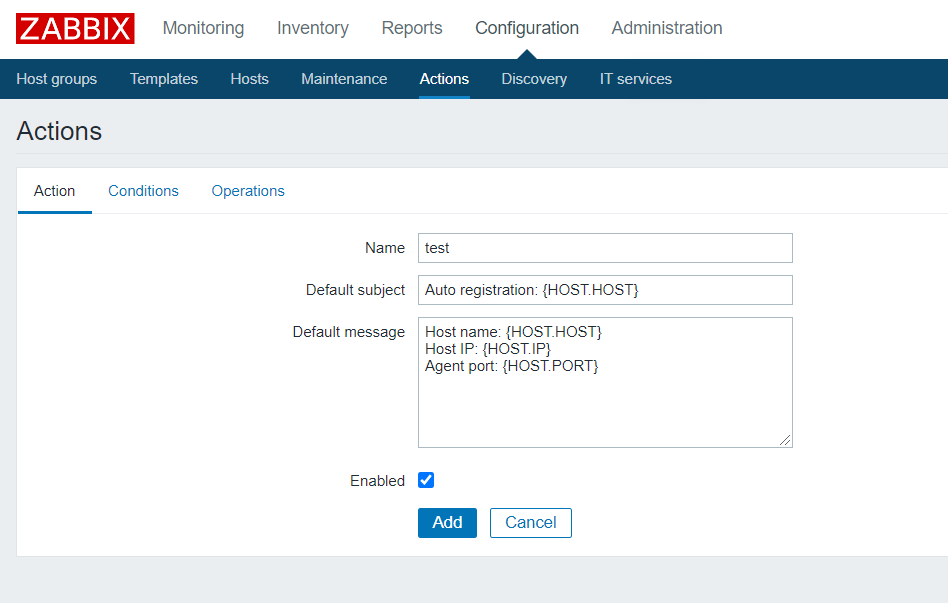
Task: Select the Actions submenu item
Action: pyautogui.click(x=444, y=79)
